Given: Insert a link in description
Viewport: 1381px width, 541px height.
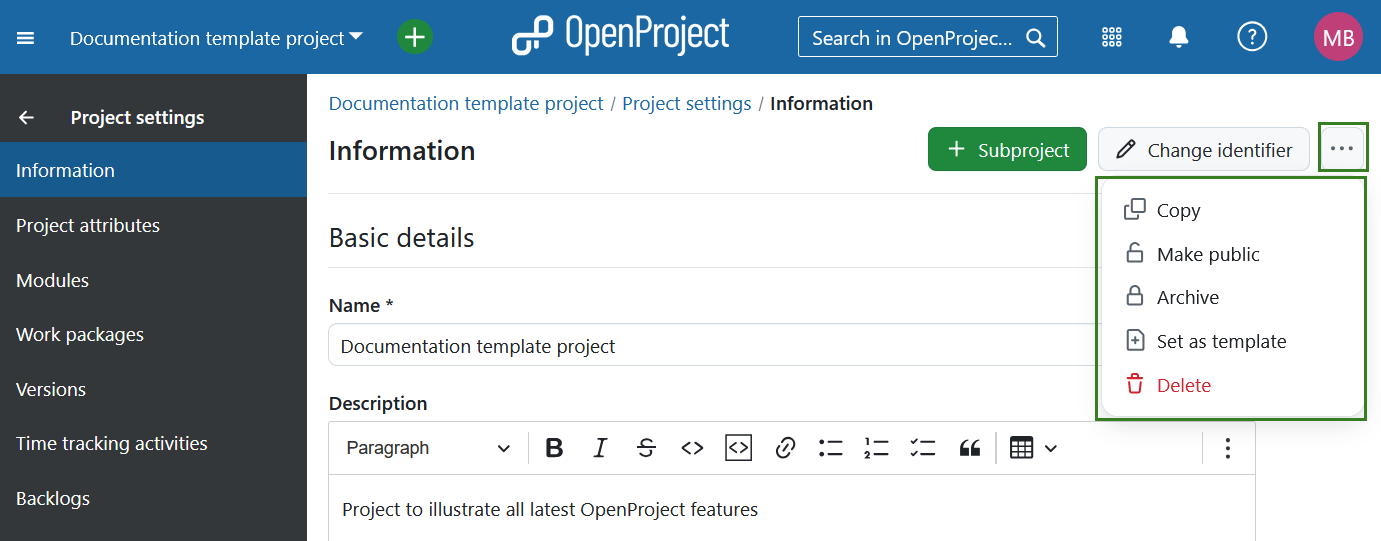Looking at the screenshot, I should point(785,448).
